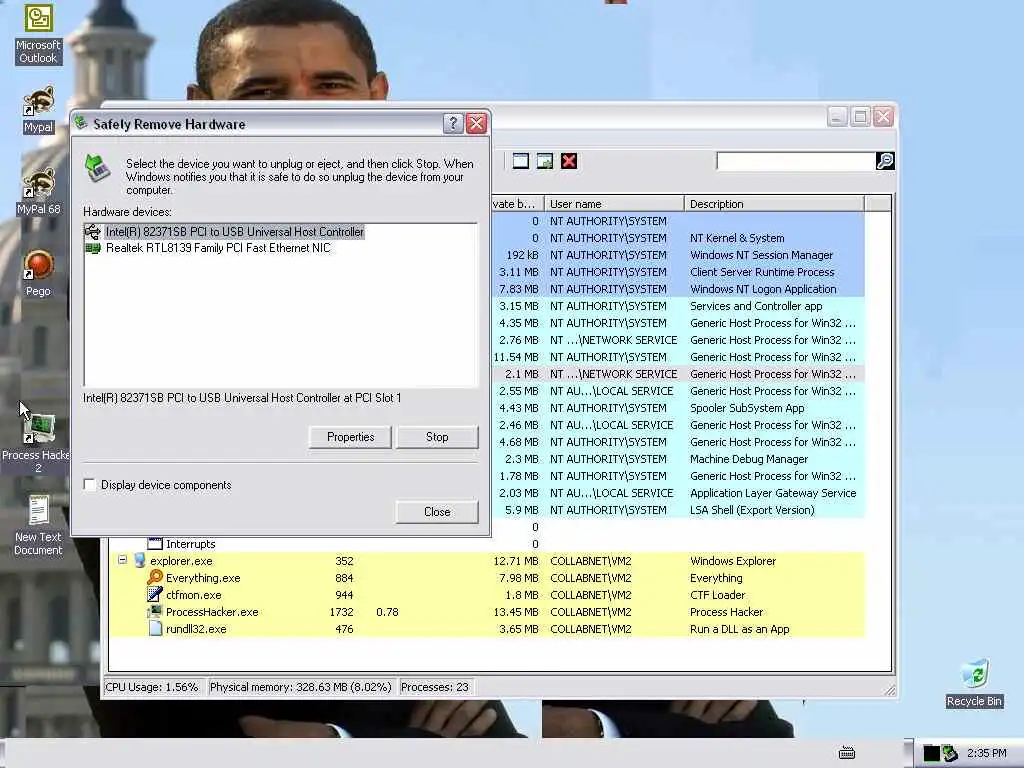Click the Realtek network card device icon
The height and width of the screenshot is (768, 1024).
pos(93,248)
